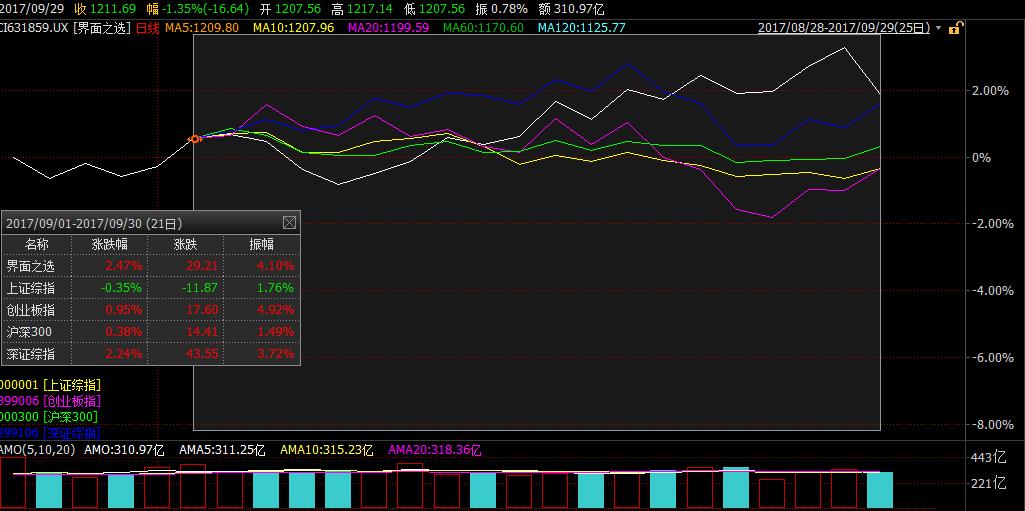Viewport: 1025px width, 511px height.
Task: Click the 额 310.97亿 turnover value
Action: 571,8
